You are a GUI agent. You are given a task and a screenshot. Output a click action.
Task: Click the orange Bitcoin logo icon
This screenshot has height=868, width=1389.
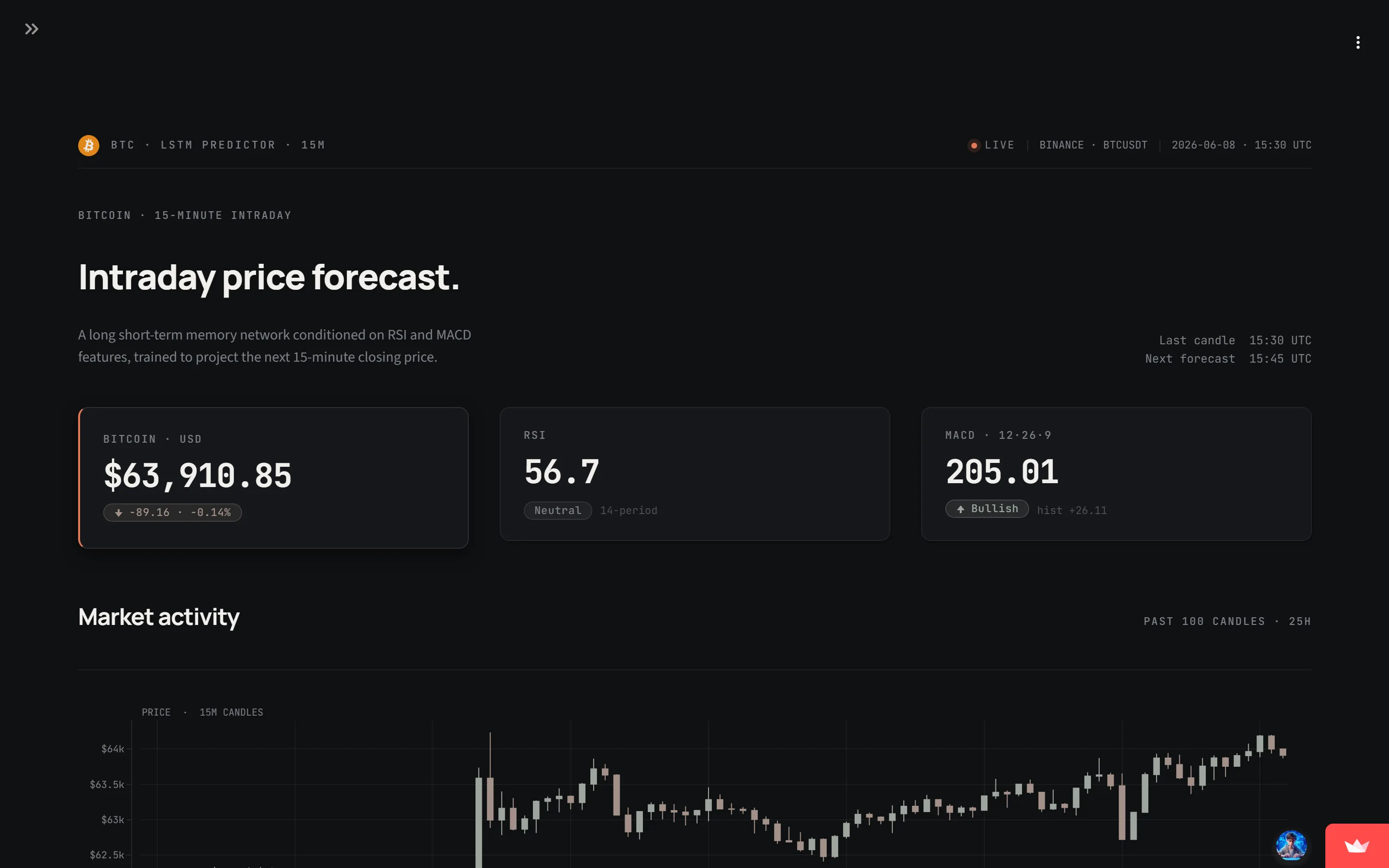(88, 145)
